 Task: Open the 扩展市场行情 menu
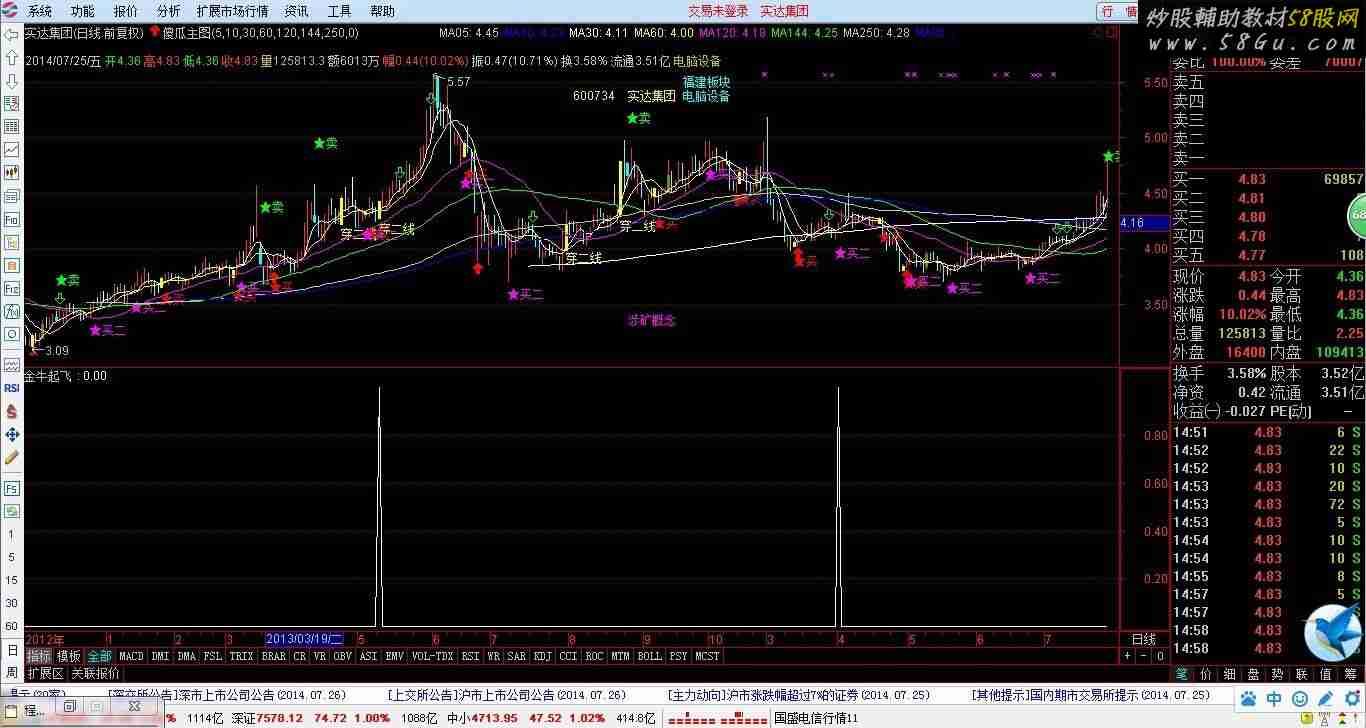click(232, 11)
